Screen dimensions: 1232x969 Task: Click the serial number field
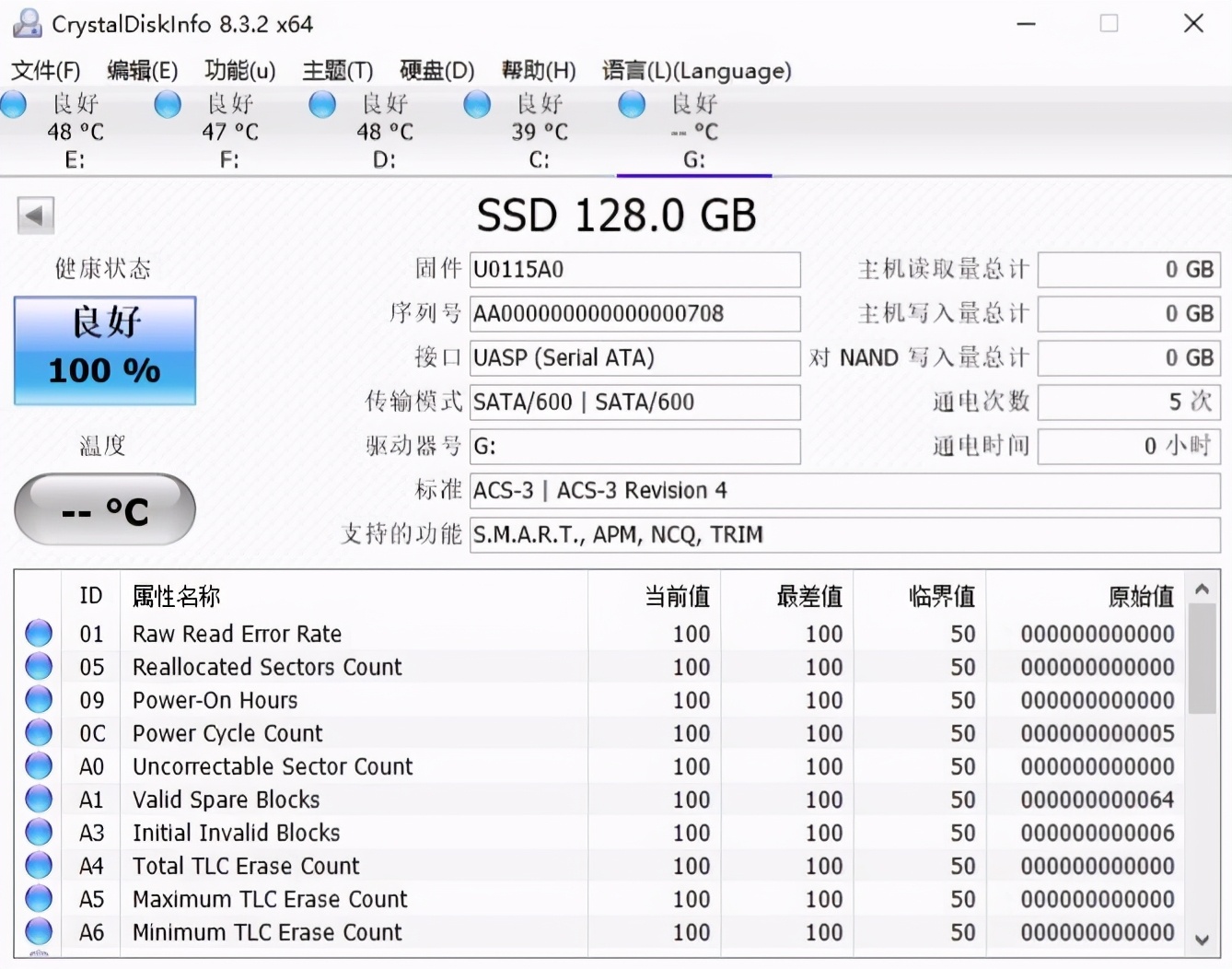point(633,314)
